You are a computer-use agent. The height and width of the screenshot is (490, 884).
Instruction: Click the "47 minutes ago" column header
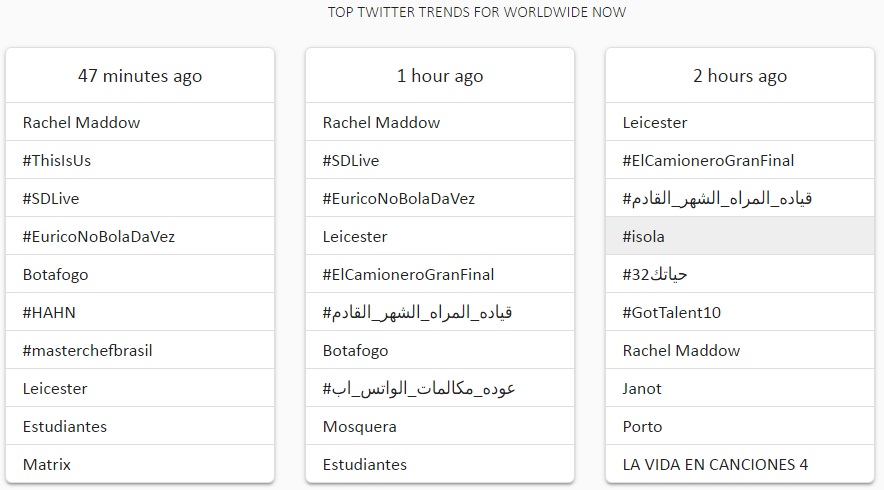[x=140, y=76]
